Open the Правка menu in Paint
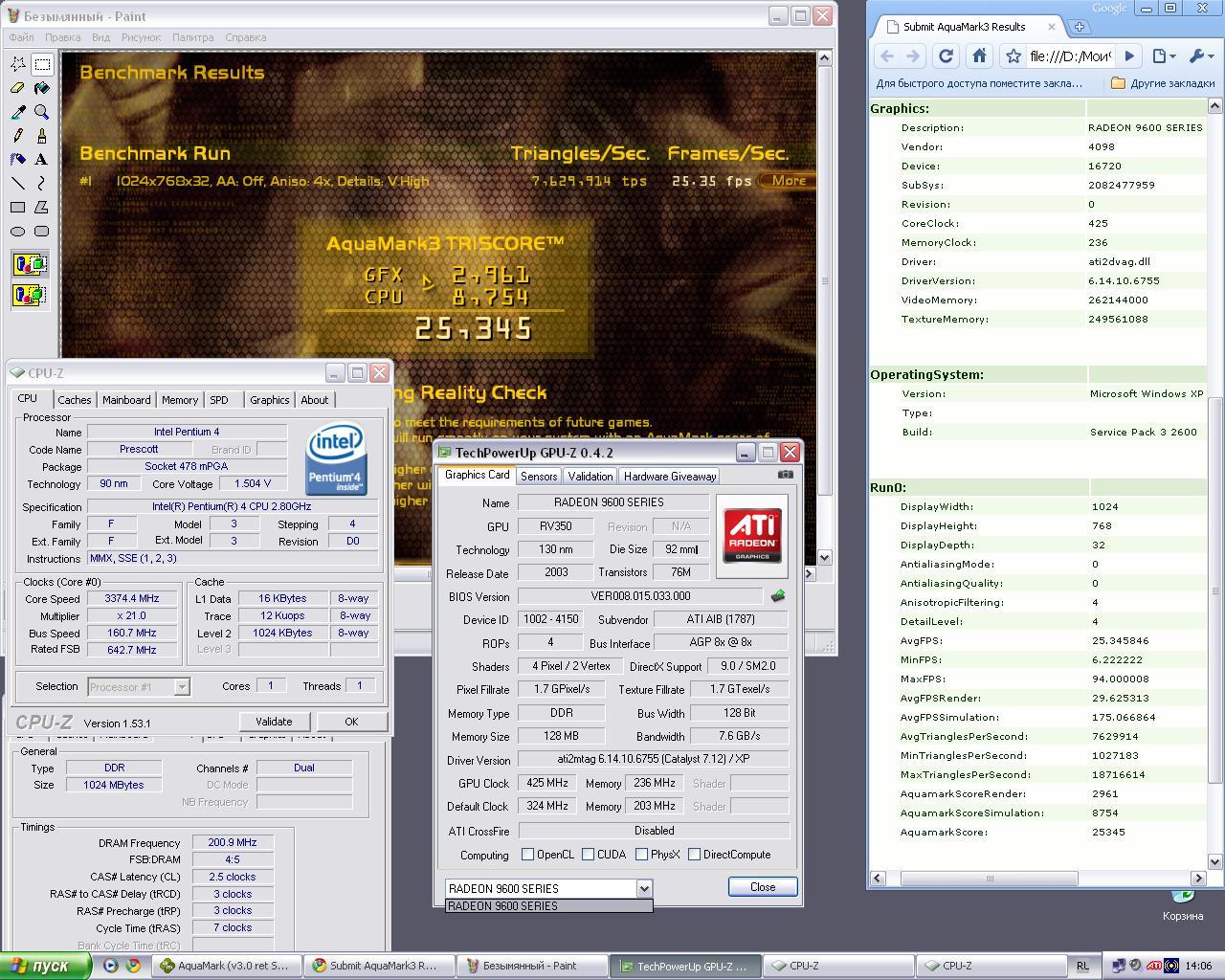1225x980 pixels. [x=62, y=37]
